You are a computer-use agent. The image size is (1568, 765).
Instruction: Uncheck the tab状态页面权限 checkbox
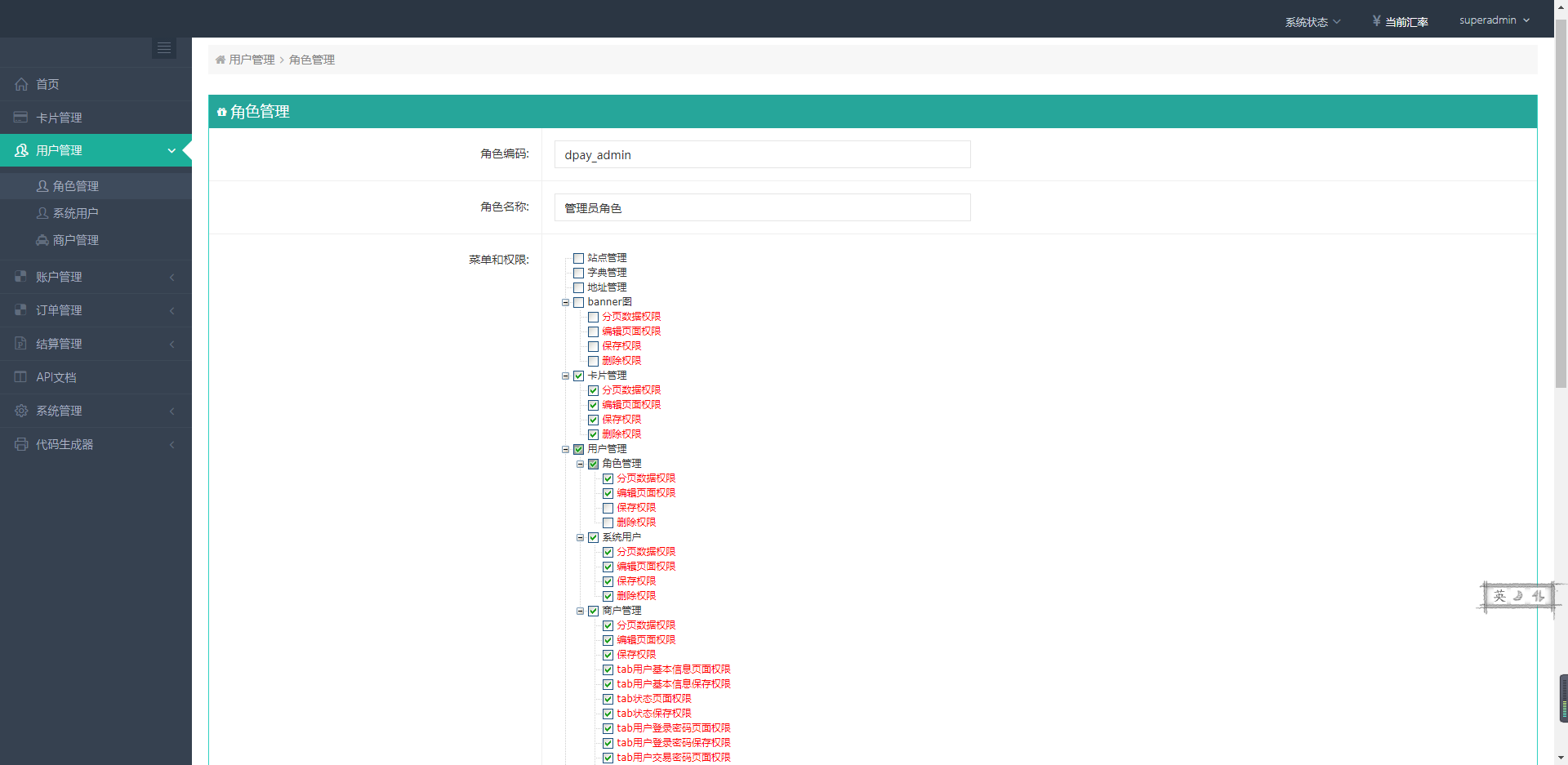[608, 699]
